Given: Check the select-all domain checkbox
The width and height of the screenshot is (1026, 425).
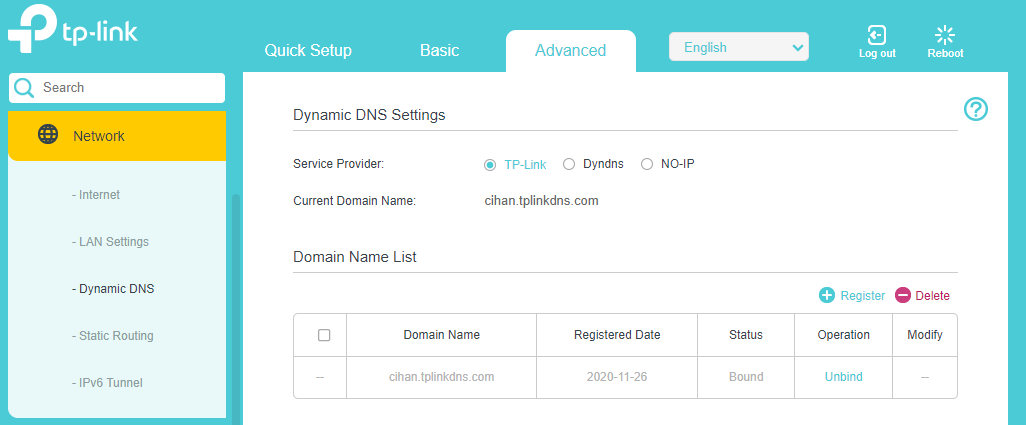Looking at the screenshot, I should pyautogui.click(x=324, y=335).
